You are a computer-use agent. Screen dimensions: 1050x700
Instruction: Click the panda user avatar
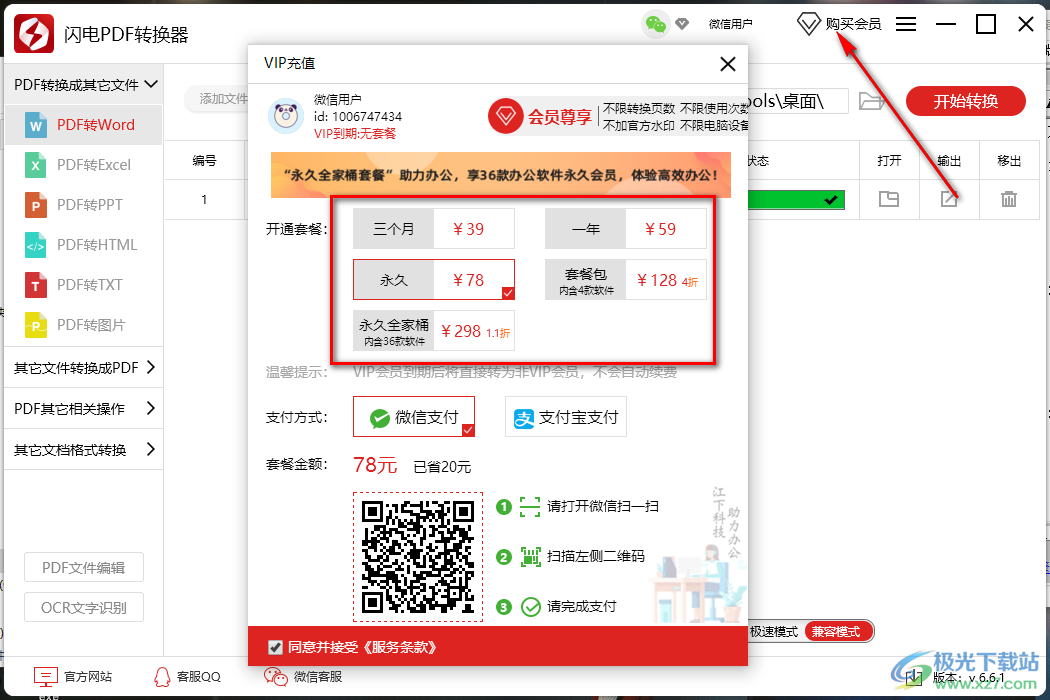[286, 116]
